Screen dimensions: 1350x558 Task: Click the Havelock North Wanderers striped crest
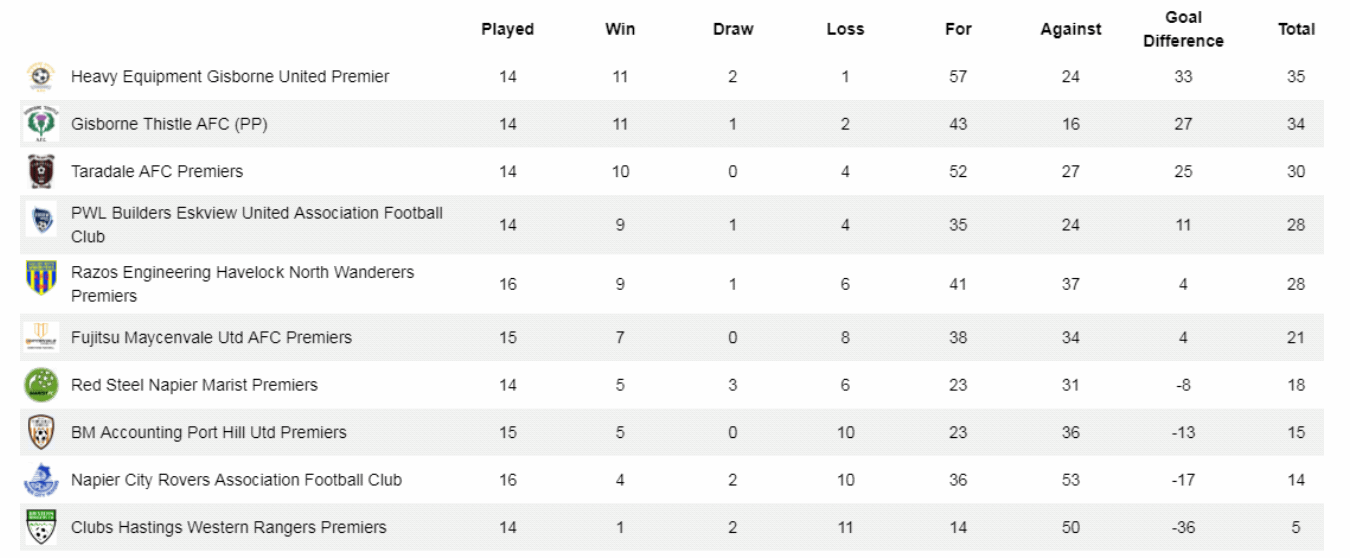tap(41, 278)
